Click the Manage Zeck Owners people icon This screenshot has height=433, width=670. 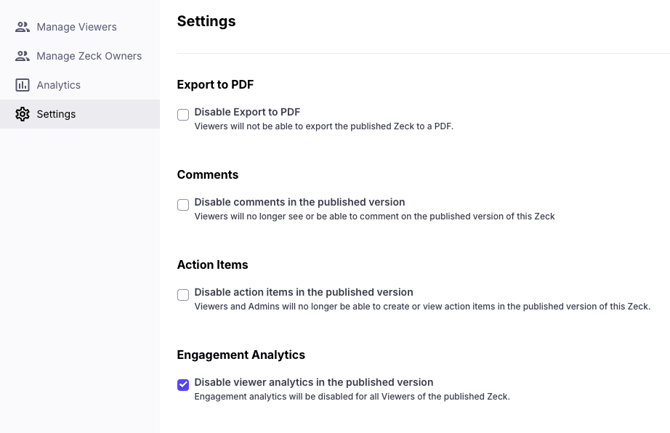tap(22, 56)
